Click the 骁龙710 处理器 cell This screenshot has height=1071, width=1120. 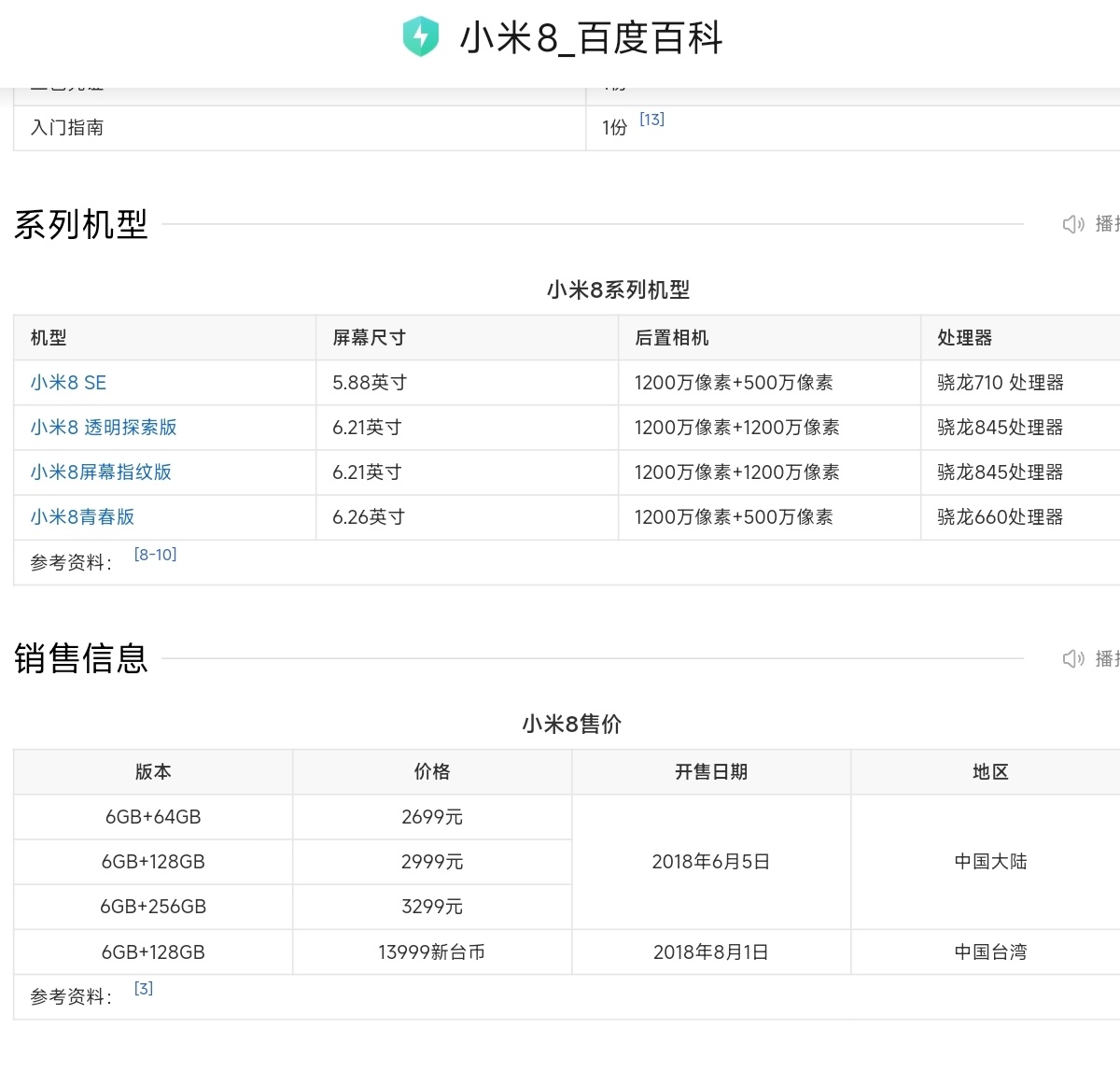[1001, 383]
